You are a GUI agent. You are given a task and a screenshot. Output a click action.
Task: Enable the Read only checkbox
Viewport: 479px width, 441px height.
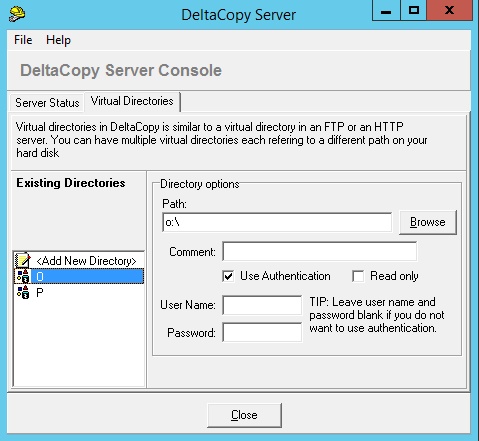(358, 276)
